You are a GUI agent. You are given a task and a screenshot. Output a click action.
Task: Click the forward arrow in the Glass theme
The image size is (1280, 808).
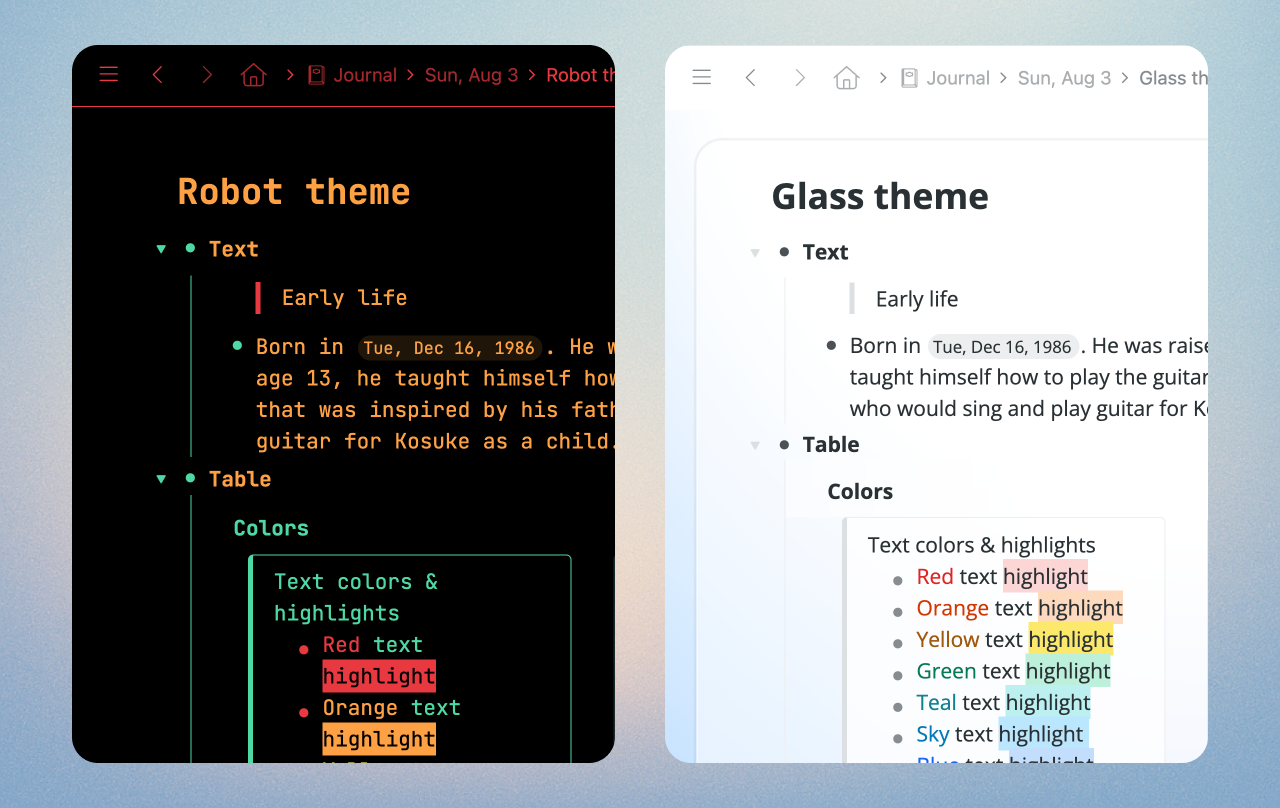point(798,76)
